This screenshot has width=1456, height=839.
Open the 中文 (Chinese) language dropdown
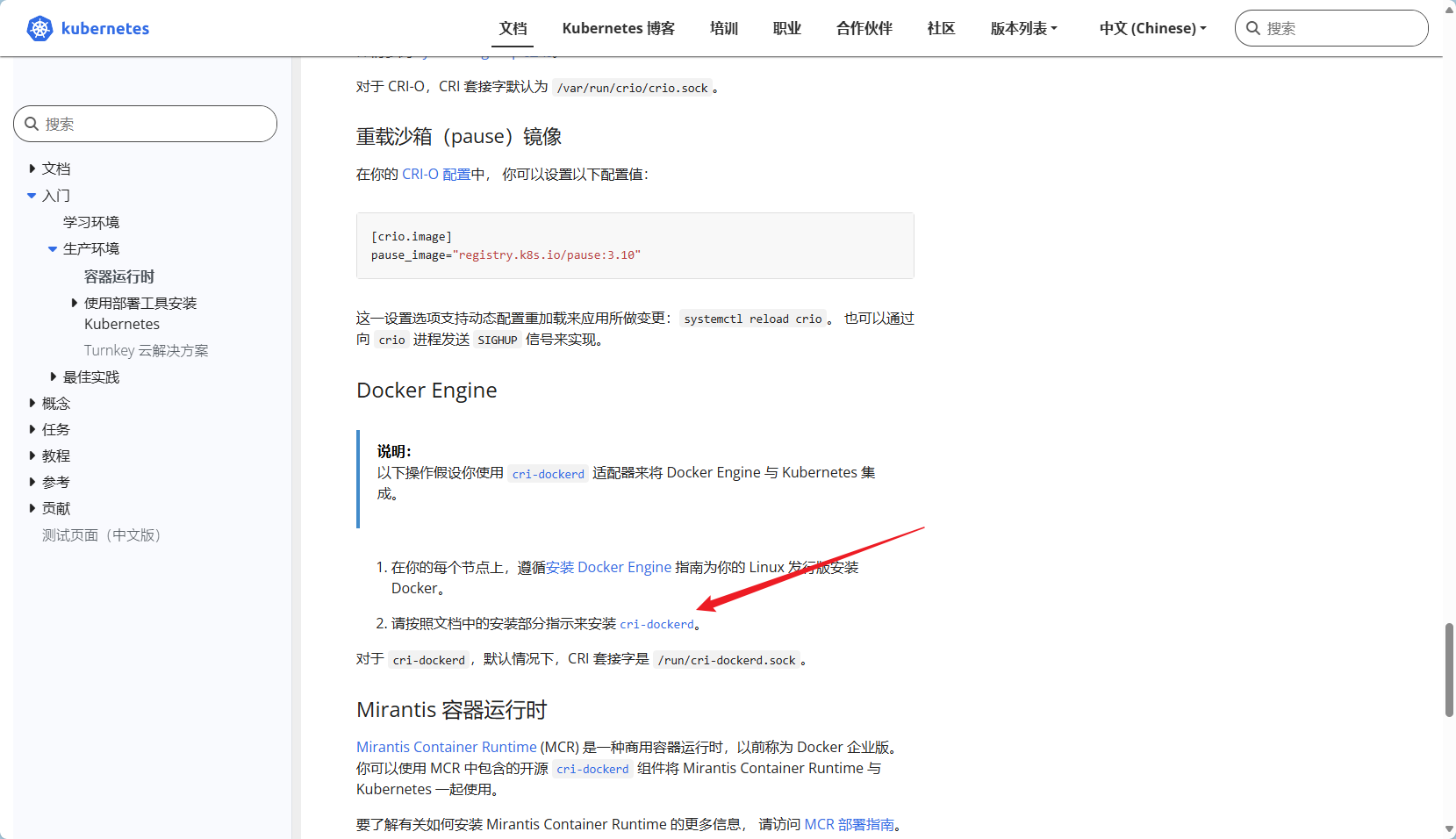pos(1153,28)
